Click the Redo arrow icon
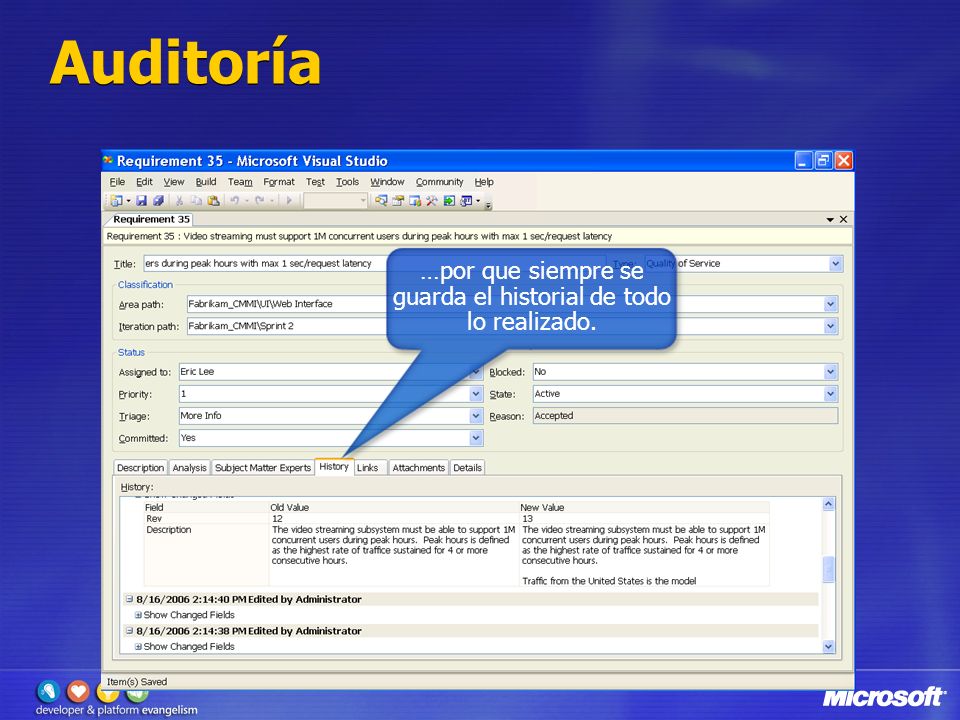 pos(260,200)
